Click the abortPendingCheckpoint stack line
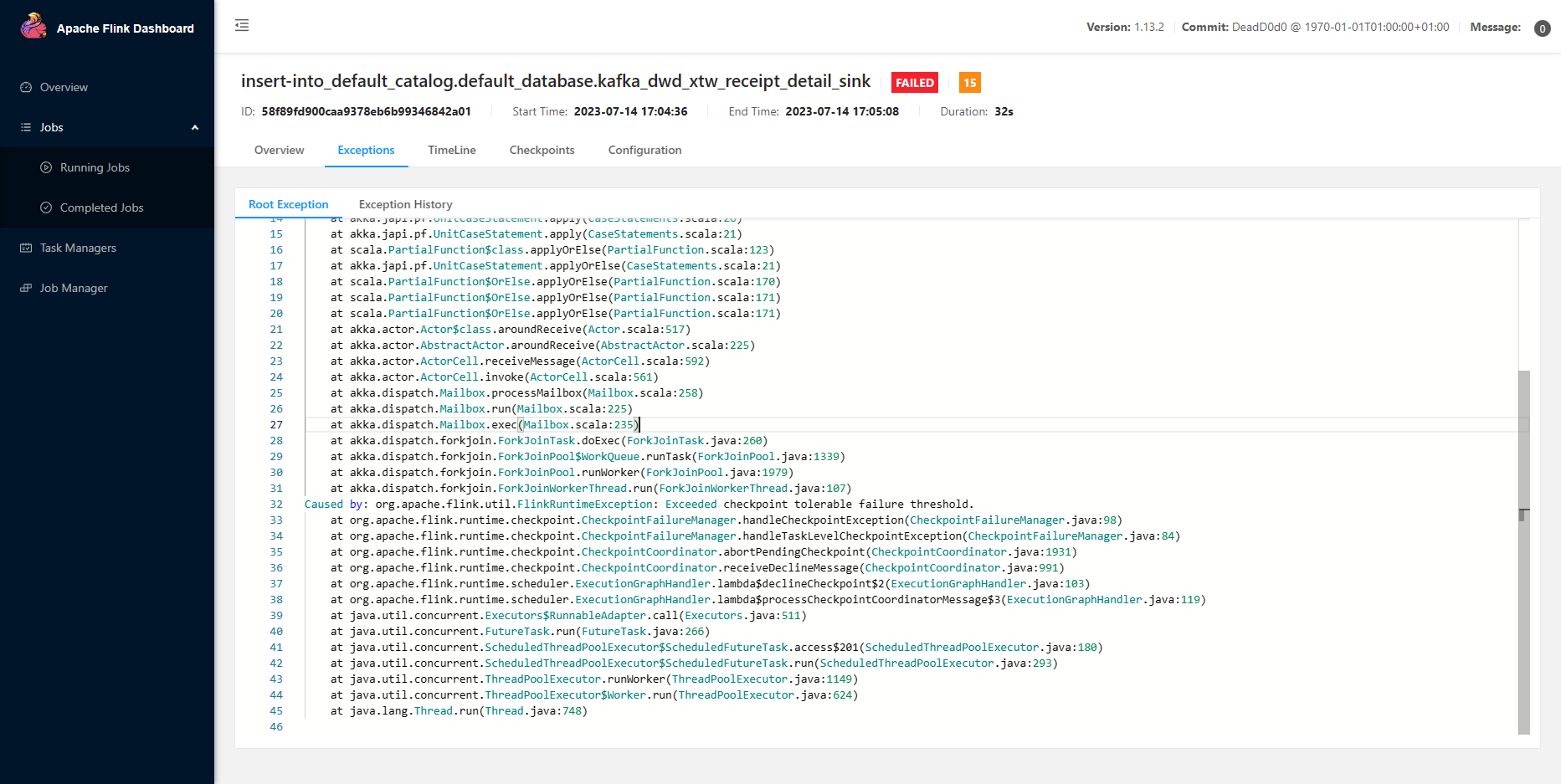 703,551
